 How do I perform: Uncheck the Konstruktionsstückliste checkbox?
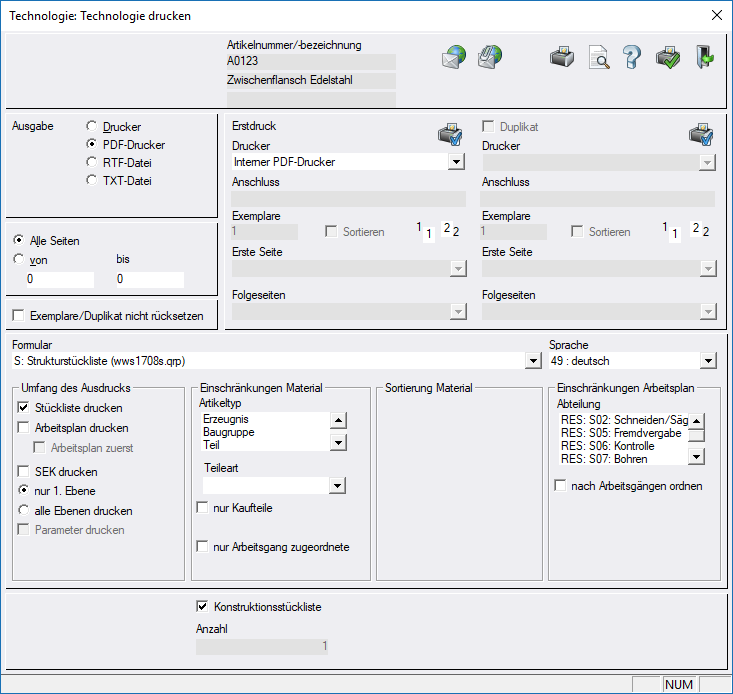tap(202, 606)
